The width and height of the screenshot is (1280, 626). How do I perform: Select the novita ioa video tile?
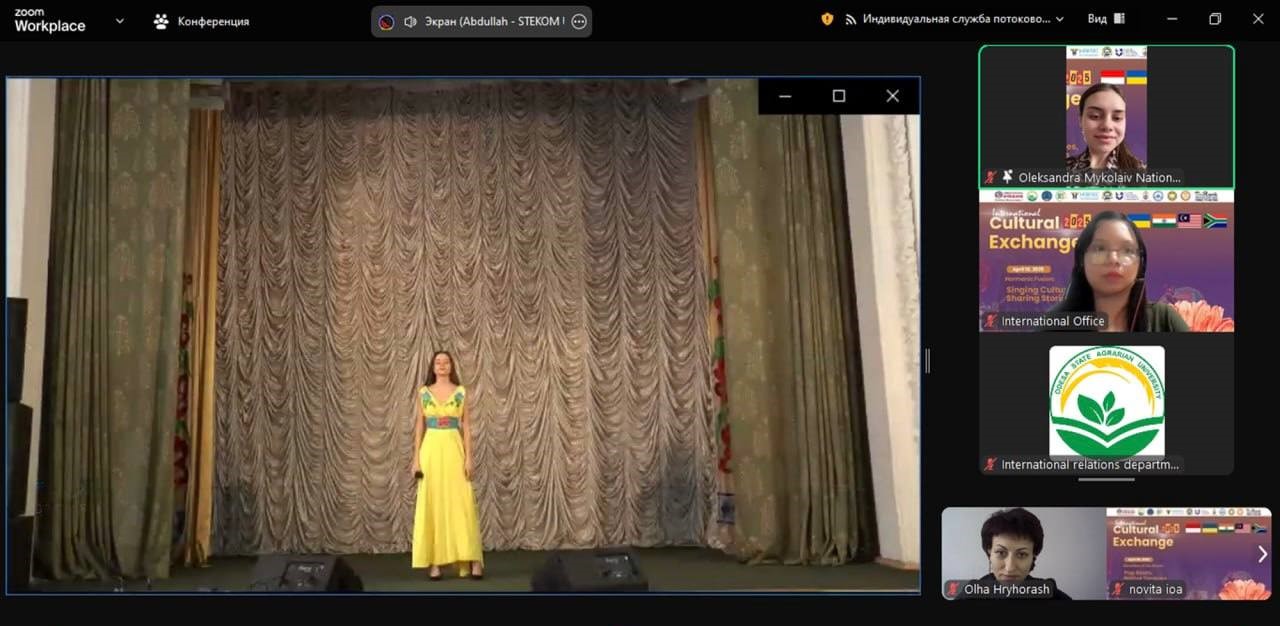click(1189, 553)
